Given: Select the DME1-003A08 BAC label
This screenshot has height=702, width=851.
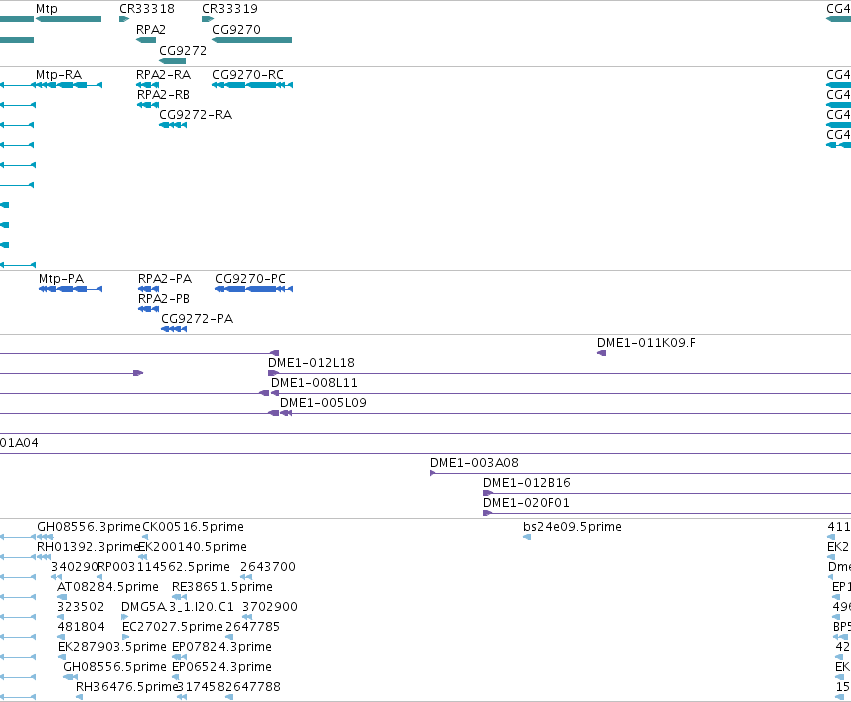Looking at the screenshot, I should click(x=474, y=463).
